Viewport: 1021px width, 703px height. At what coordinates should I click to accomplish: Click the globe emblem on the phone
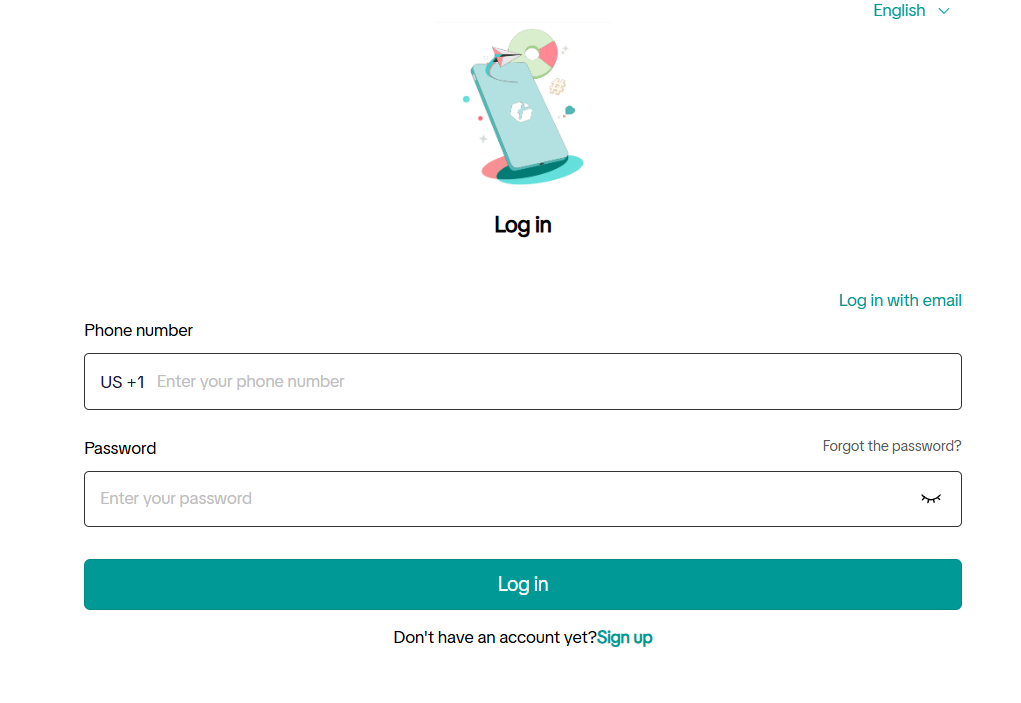521,112
